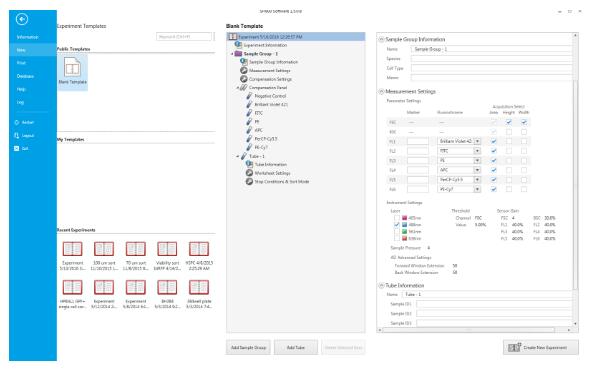601x371 pixels.
Task: Enable FL1 Height acquisition checkbox
Action: tap(509, 141)
